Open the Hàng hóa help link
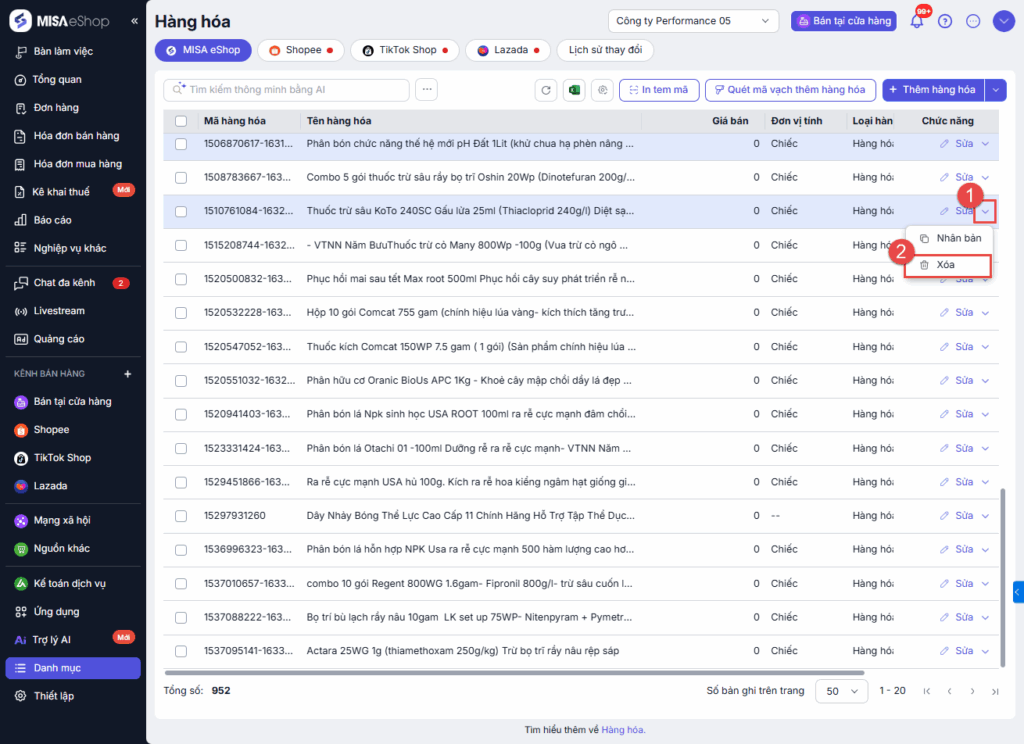The image size is (1024, 744). point(622,730)
